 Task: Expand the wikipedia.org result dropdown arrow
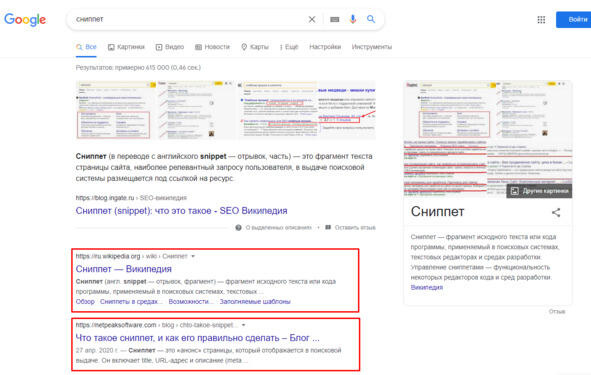(193, 256)
